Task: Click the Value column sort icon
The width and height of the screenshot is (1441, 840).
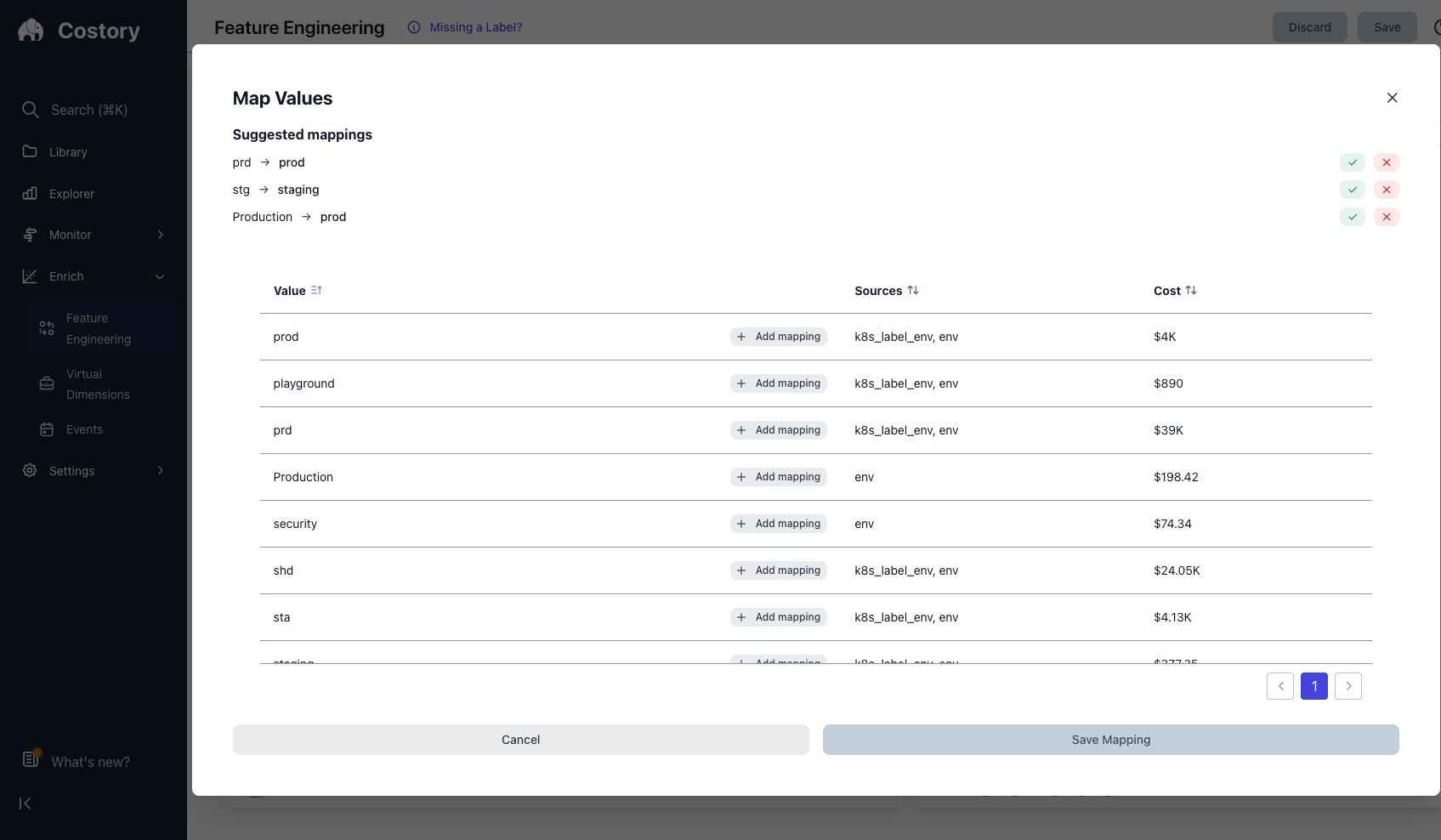Action: (316, 290)
